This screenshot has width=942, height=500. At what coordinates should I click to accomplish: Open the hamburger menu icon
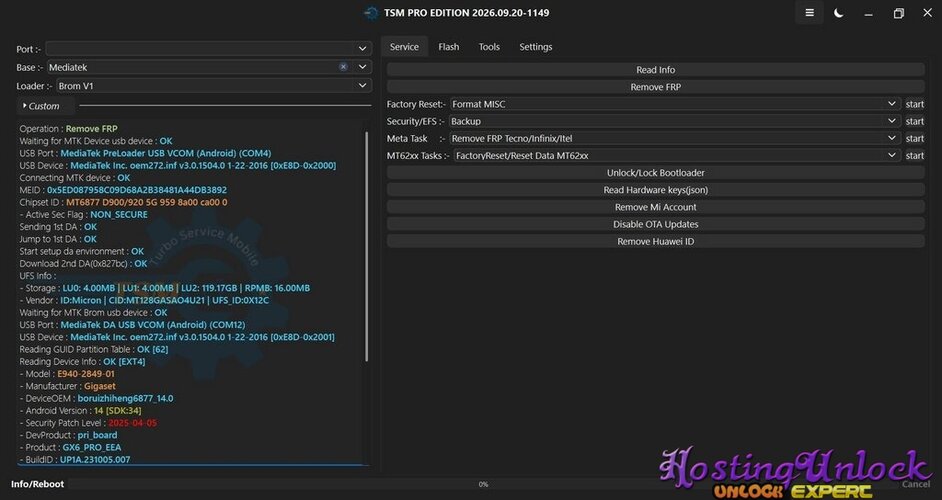[x=809, y=13]
